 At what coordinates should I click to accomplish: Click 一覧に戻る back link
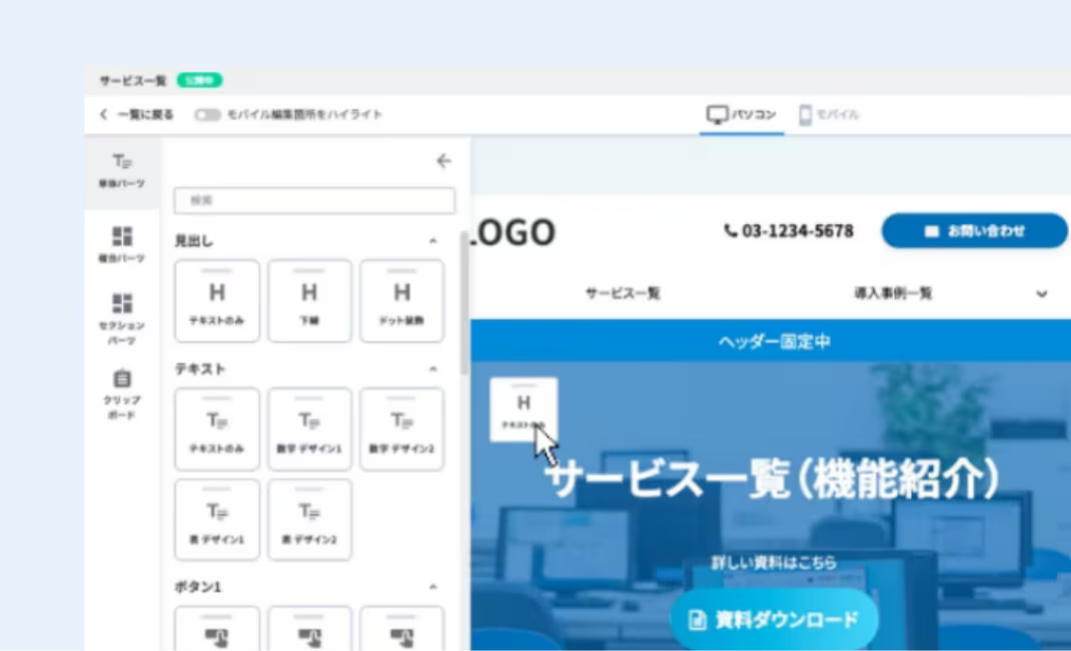click(x=136, y=115)
